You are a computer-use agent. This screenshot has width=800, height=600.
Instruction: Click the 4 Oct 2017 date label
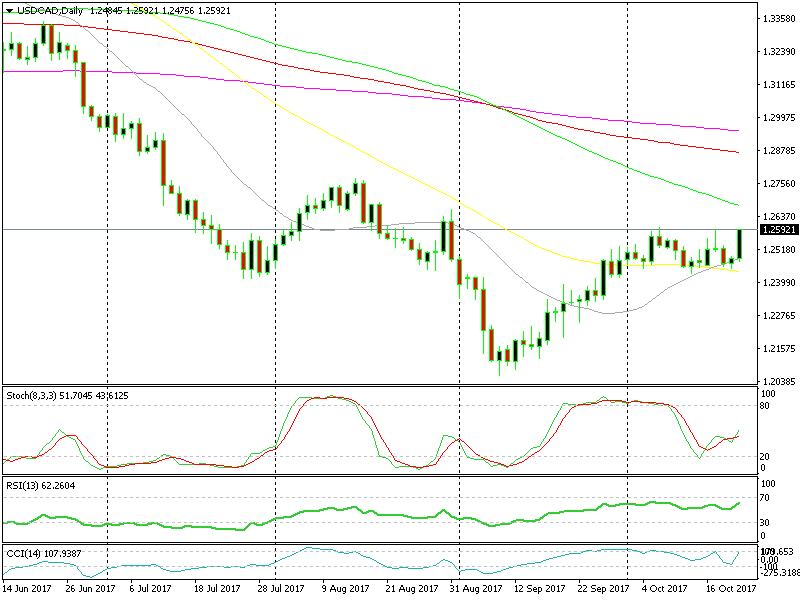[665, 588]
